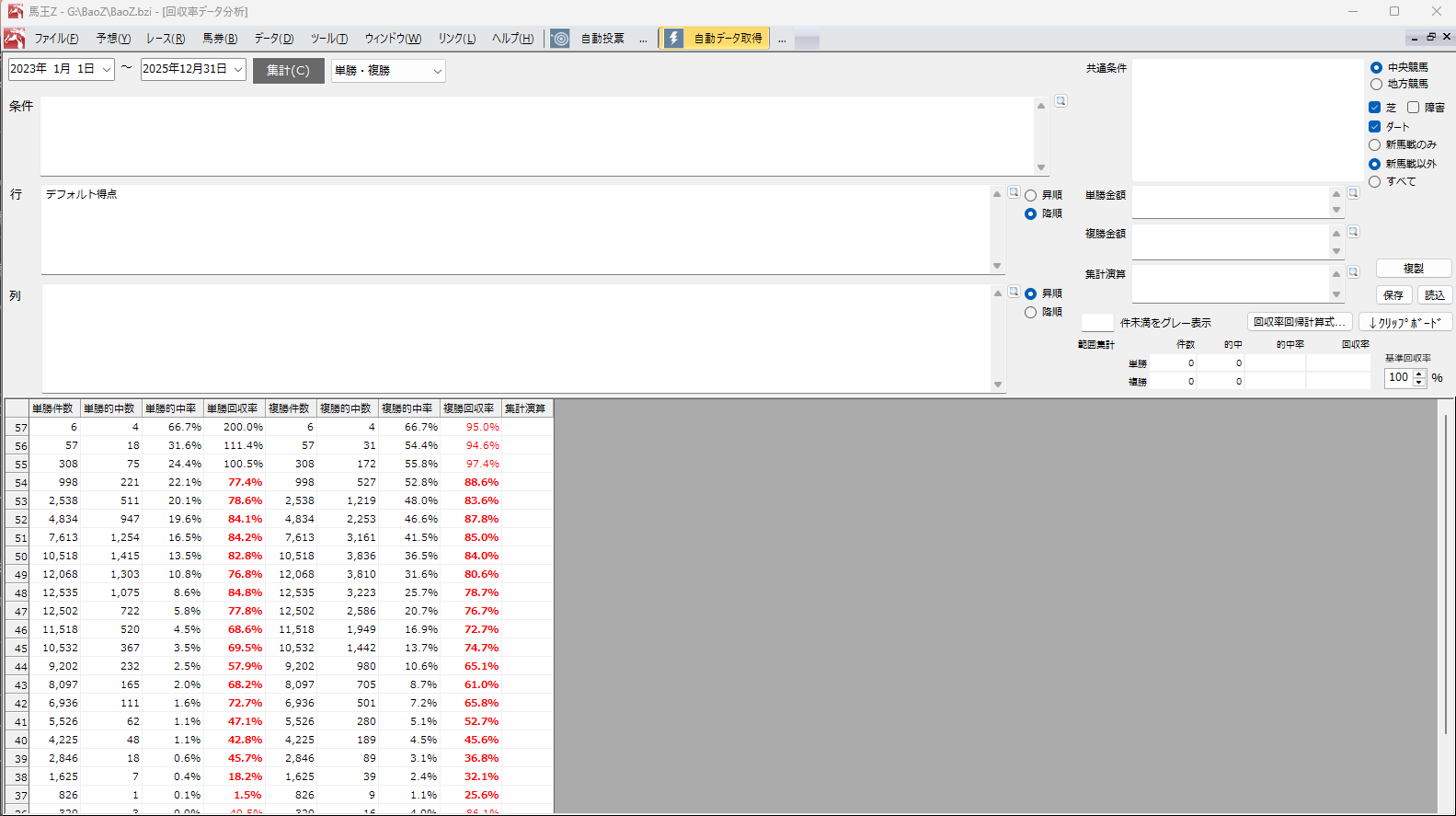Select the 地方競馬 radio button
Viewport: 1456px width, 816px height.
pos(1376,84)
